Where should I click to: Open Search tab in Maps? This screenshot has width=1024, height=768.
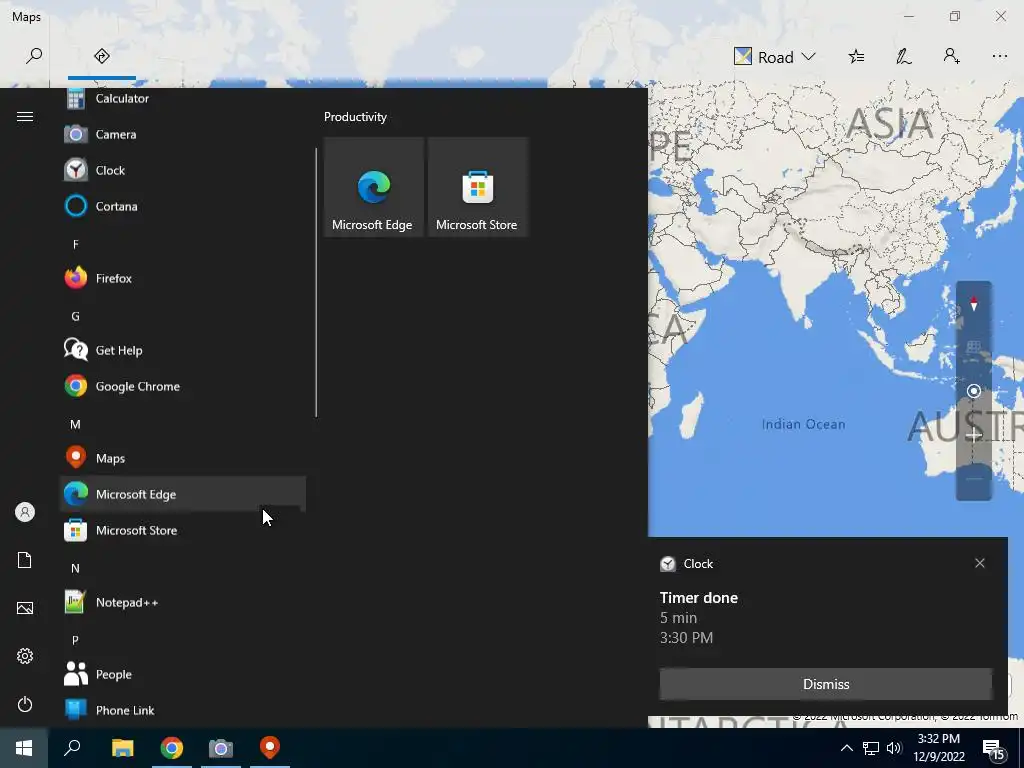pos(34,56)
